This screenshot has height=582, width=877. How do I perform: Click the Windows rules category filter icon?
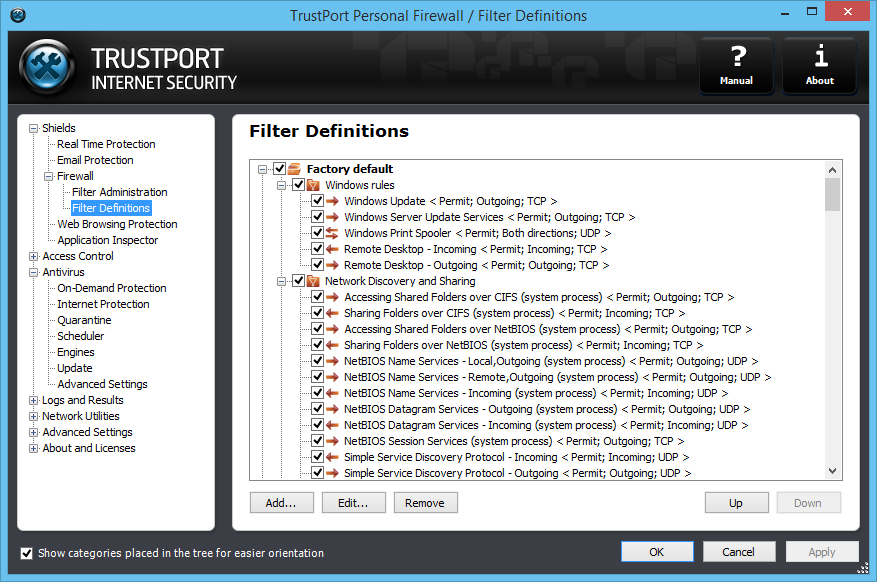tap(313, 185)
